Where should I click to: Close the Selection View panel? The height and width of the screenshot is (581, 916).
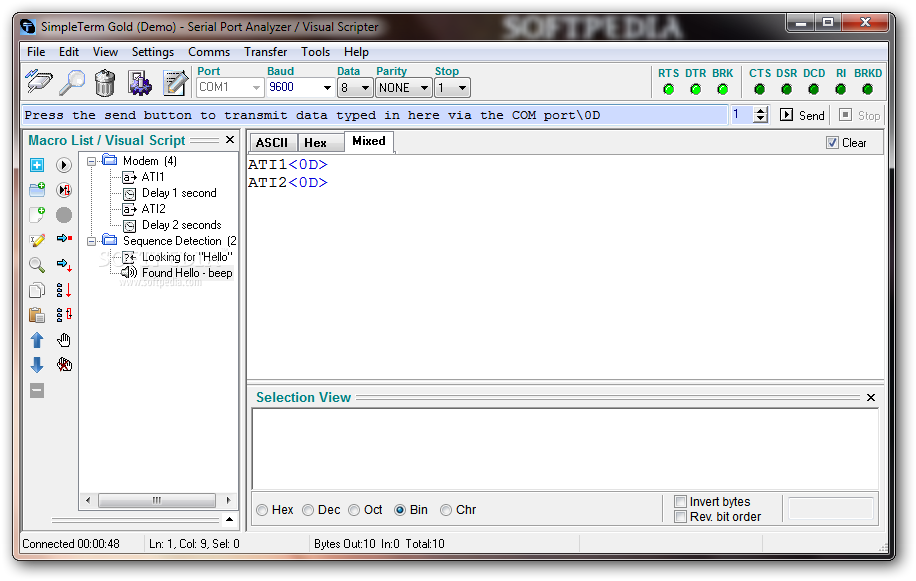(871, 398)
